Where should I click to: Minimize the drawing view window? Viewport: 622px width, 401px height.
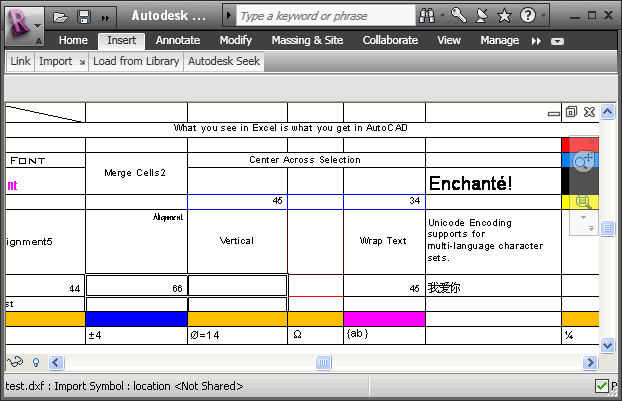pos(554,113)
